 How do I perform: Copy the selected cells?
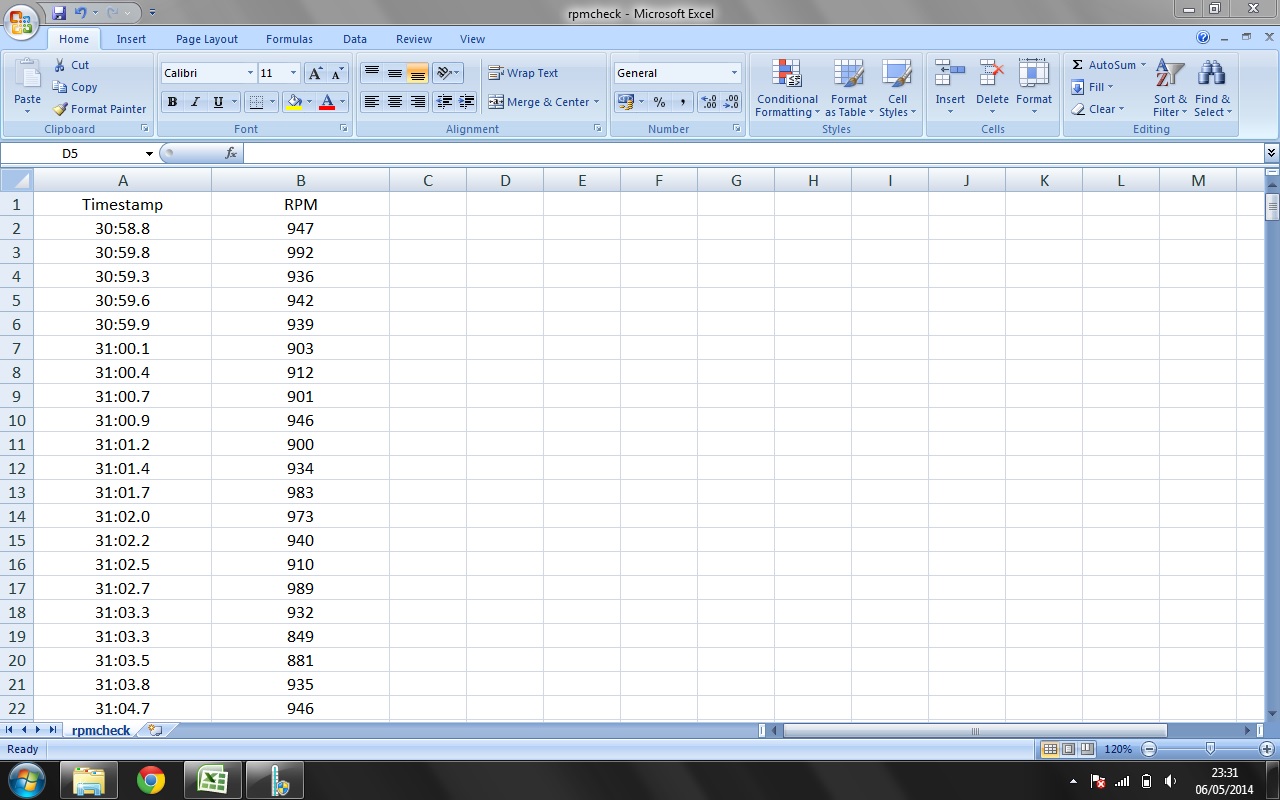(75, 87)
